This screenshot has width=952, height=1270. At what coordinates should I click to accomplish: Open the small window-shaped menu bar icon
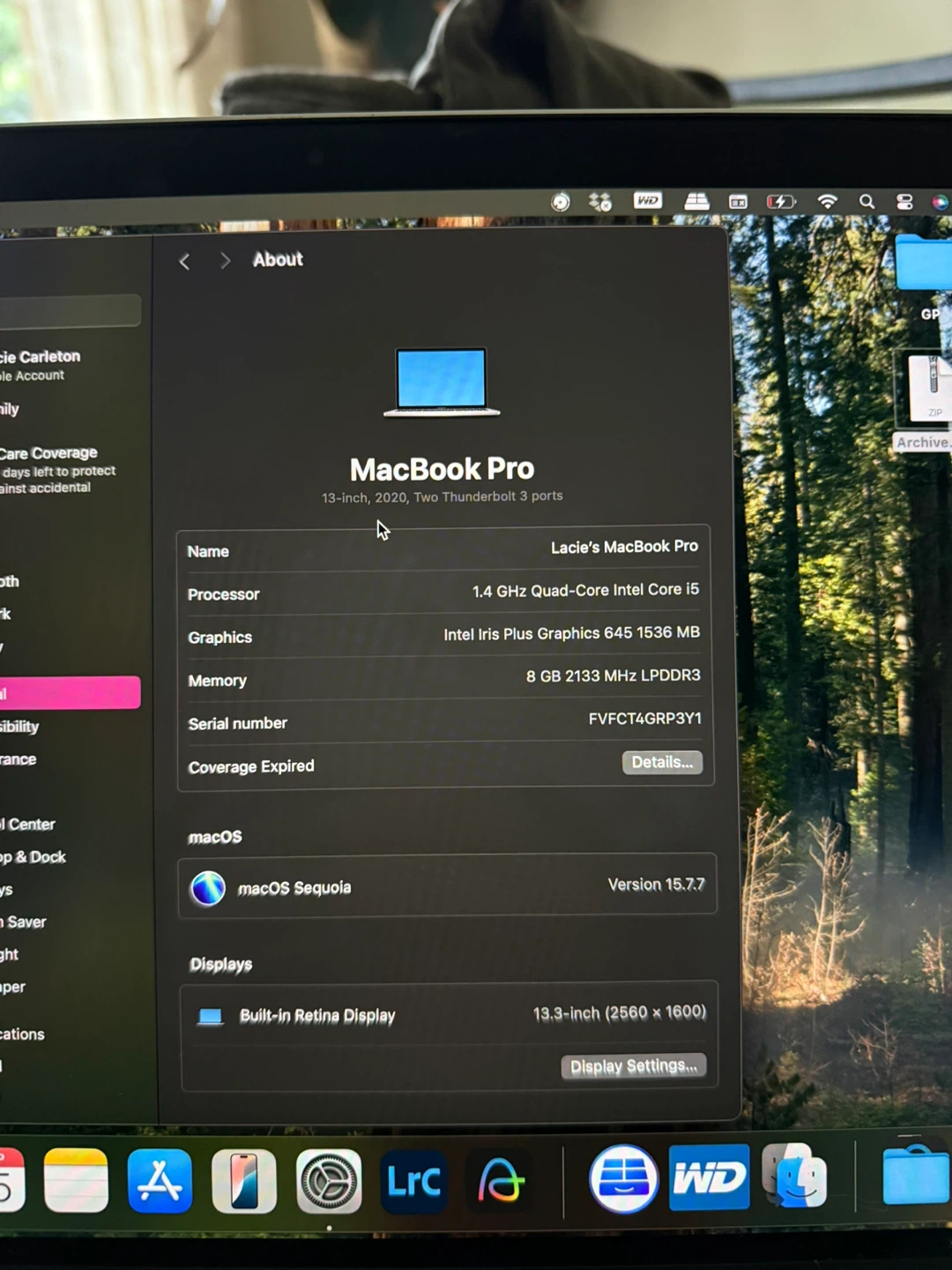pyautogui.click(x=738, y=202)
